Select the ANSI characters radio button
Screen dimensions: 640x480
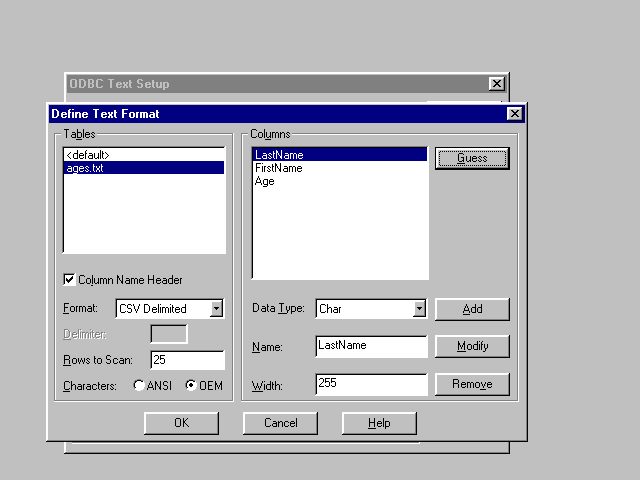point(139,385)
